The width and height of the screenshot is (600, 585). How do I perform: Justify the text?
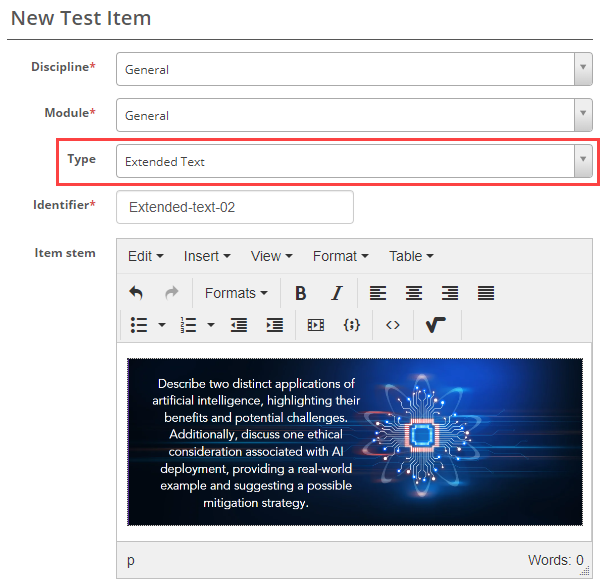pyautogui.click(x=486, y=293)
